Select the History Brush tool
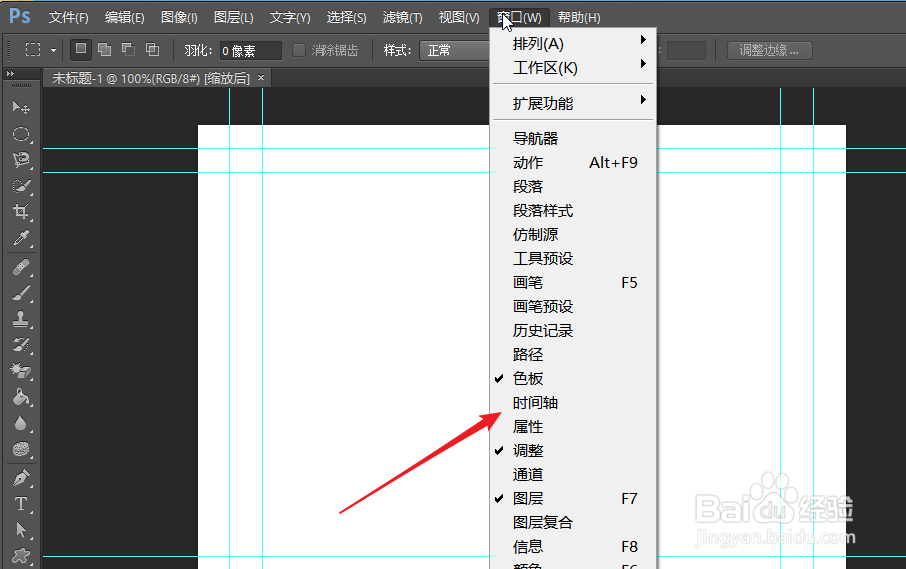 pos(21,345)
